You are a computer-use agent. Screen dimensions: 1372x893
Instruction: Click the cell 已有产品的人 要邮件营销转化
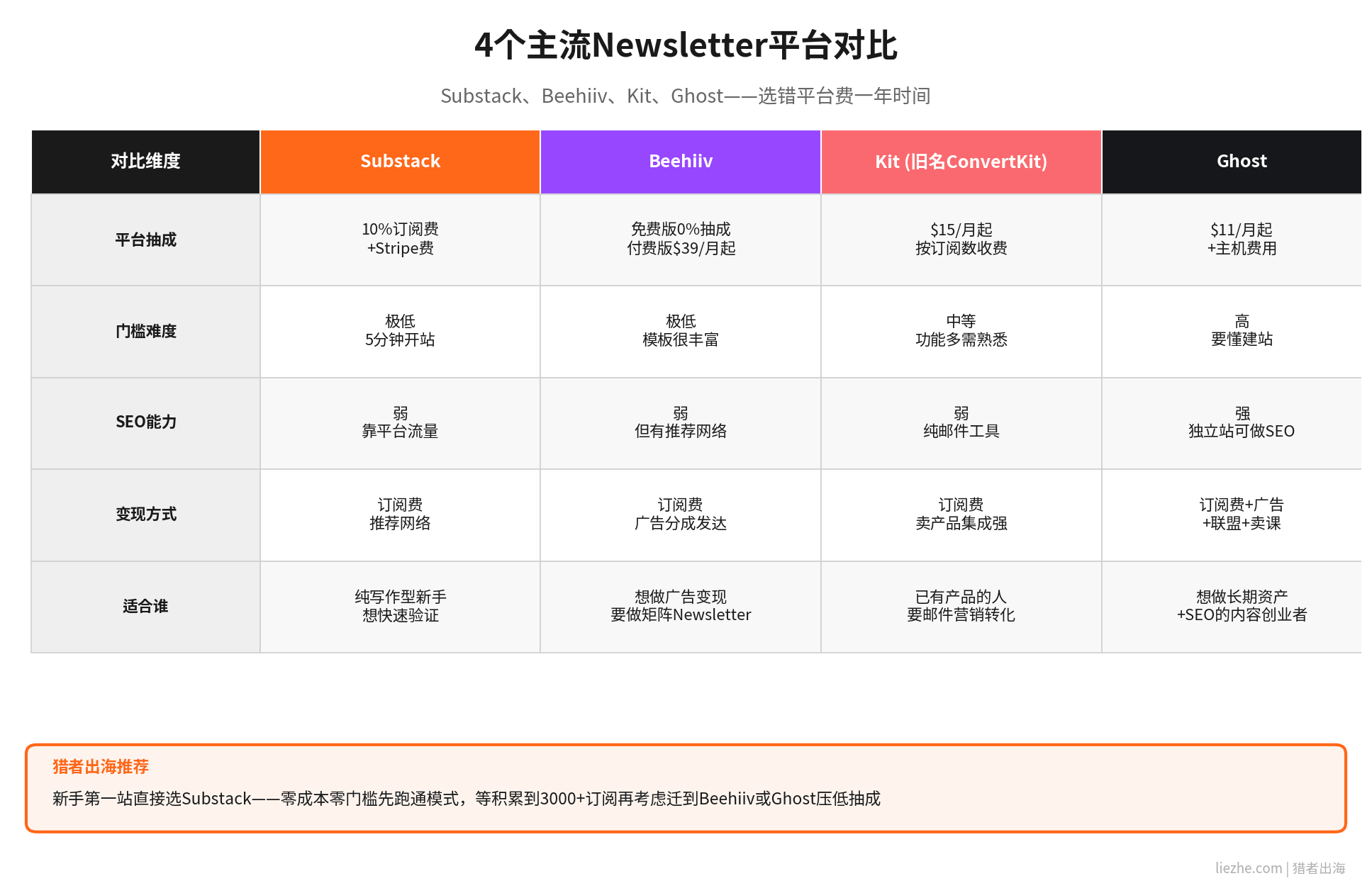click(961, 607)
